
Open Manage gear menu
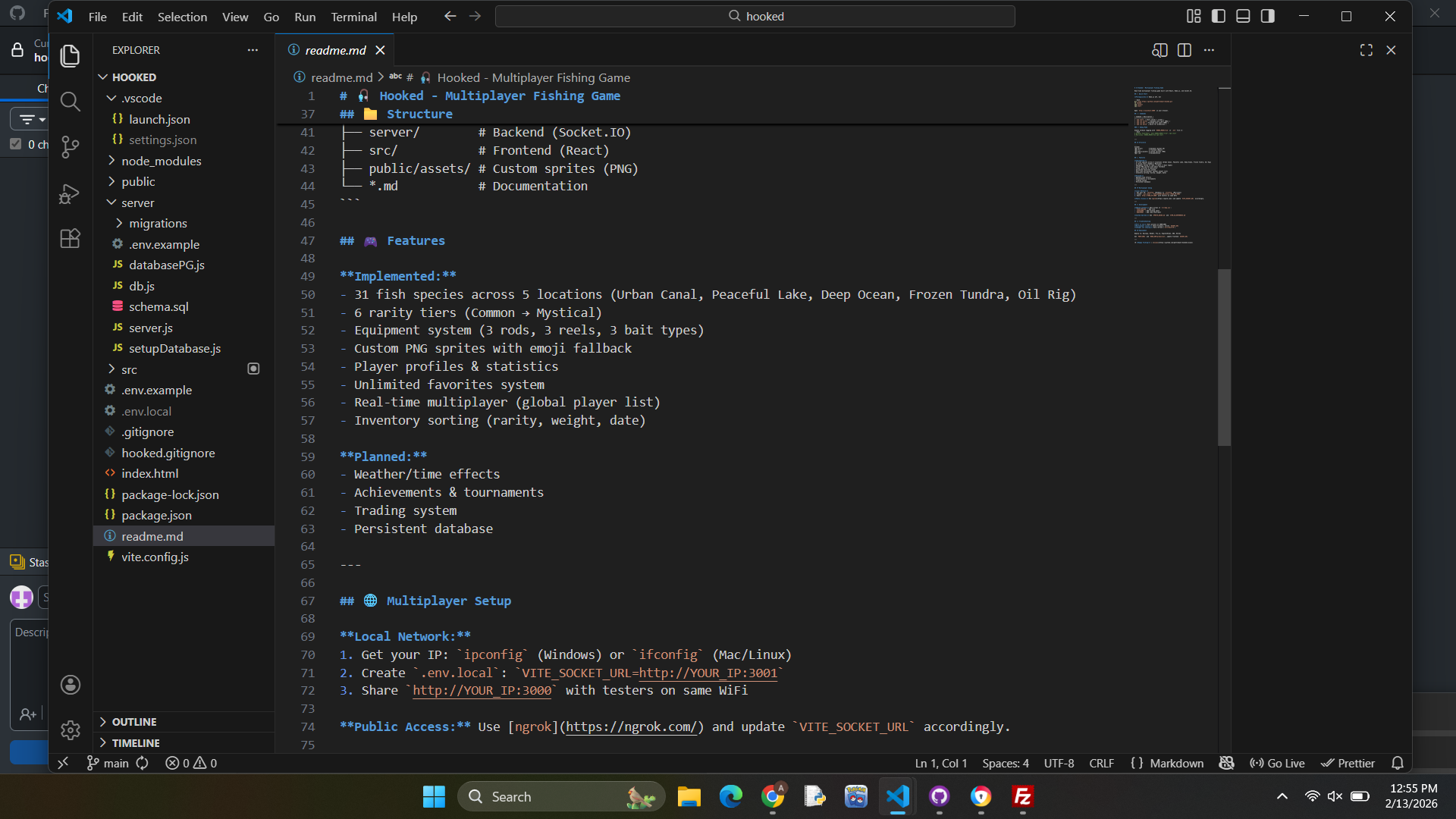(70, 730)
